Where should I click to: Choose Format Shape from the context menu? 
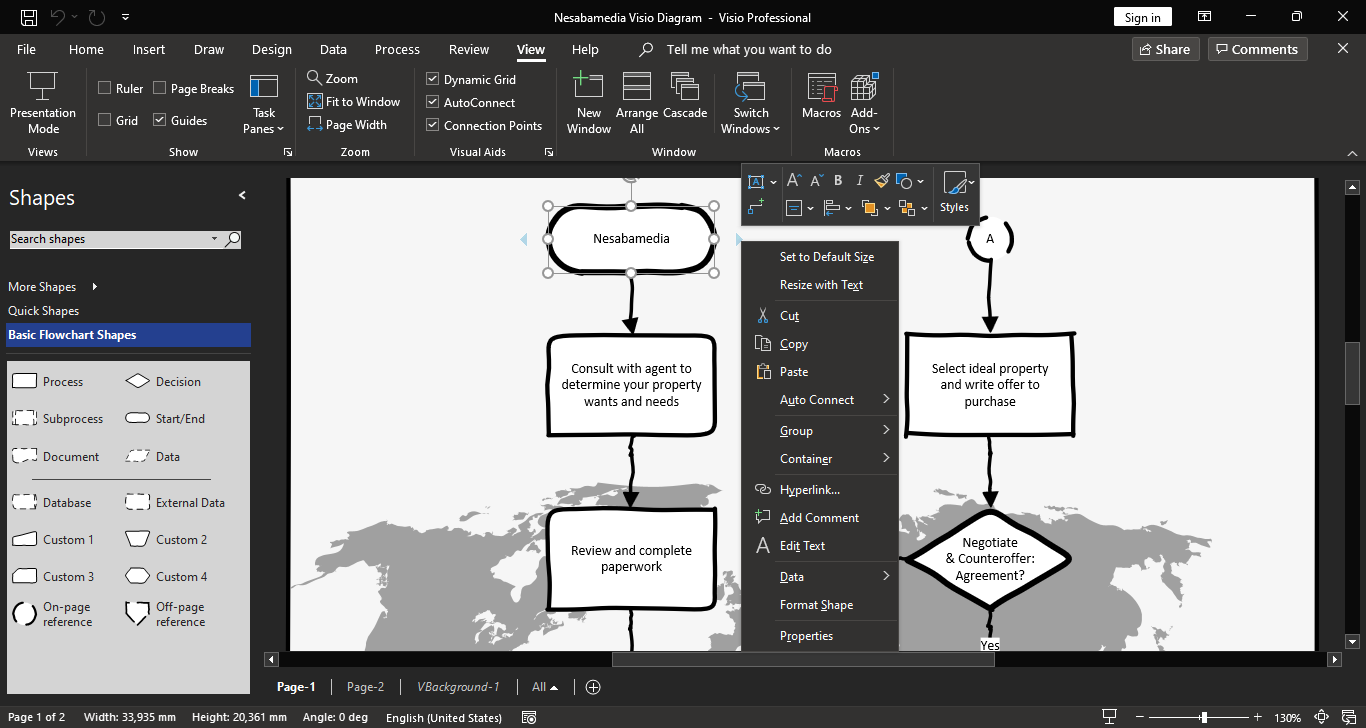[816, 605]
